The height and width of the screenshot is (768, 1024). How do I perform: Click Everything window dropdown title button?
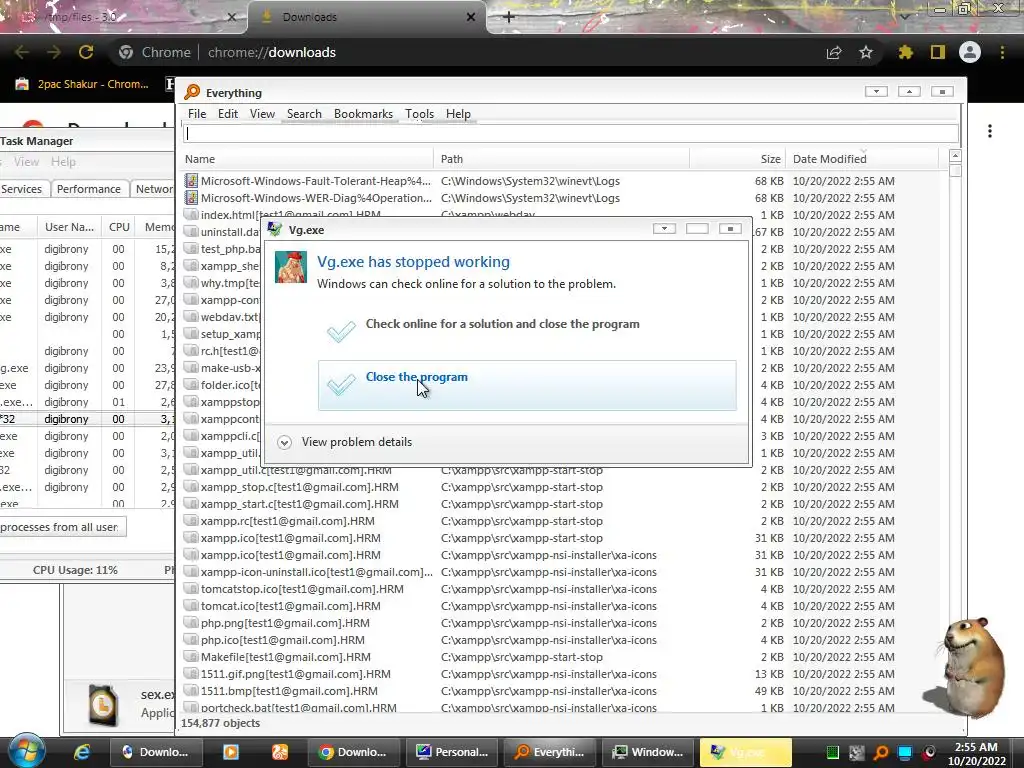click(x=876, y=91)
